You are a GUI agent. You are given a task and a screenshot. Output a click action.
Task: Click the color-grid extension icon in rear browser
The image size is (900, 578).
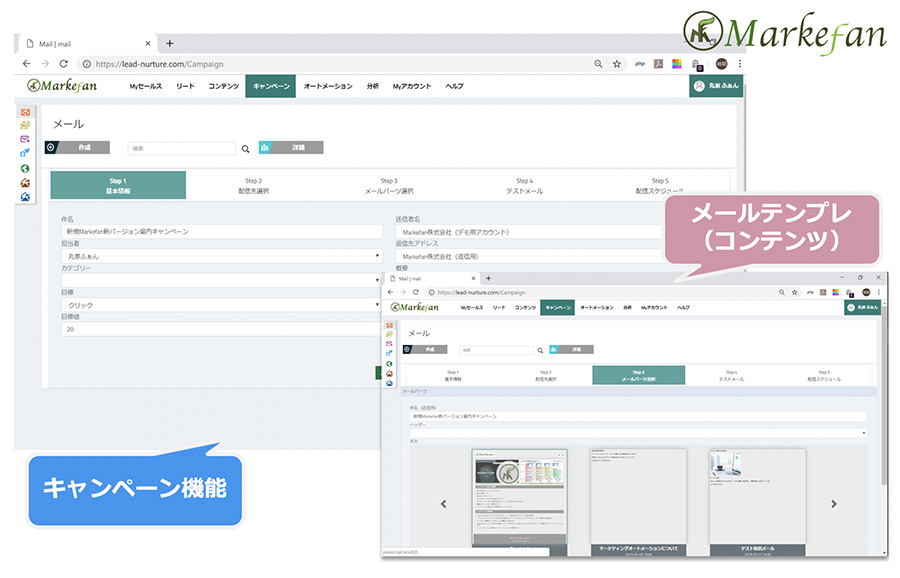click(677, 64)
